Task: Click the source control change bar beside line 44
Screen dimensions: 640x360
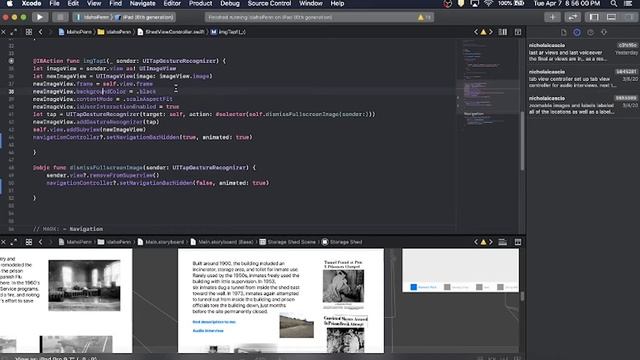Action: 1,140
